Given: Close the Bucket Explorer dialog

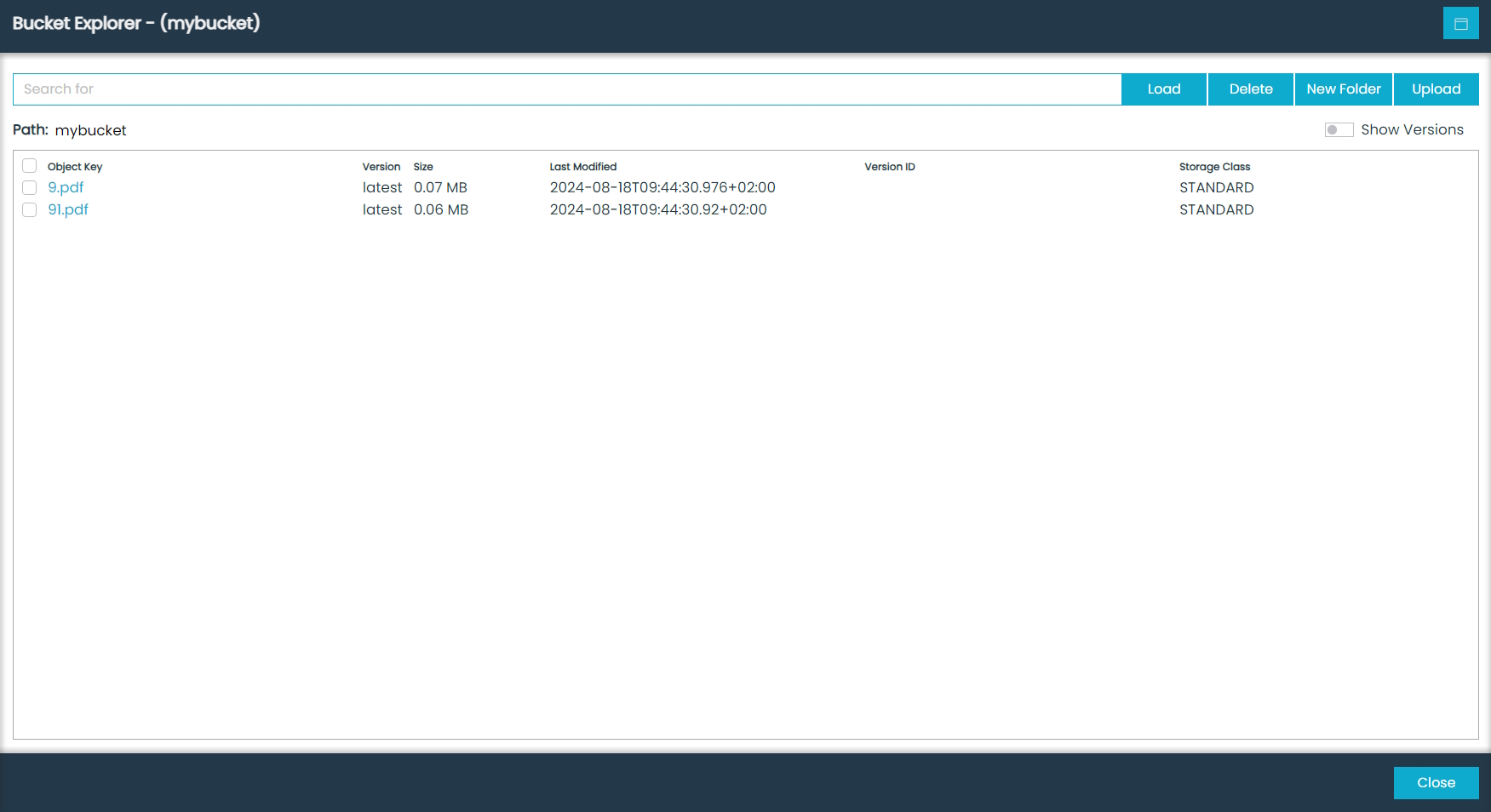Looking at the screenshot, I should (x=1436, y=783).
